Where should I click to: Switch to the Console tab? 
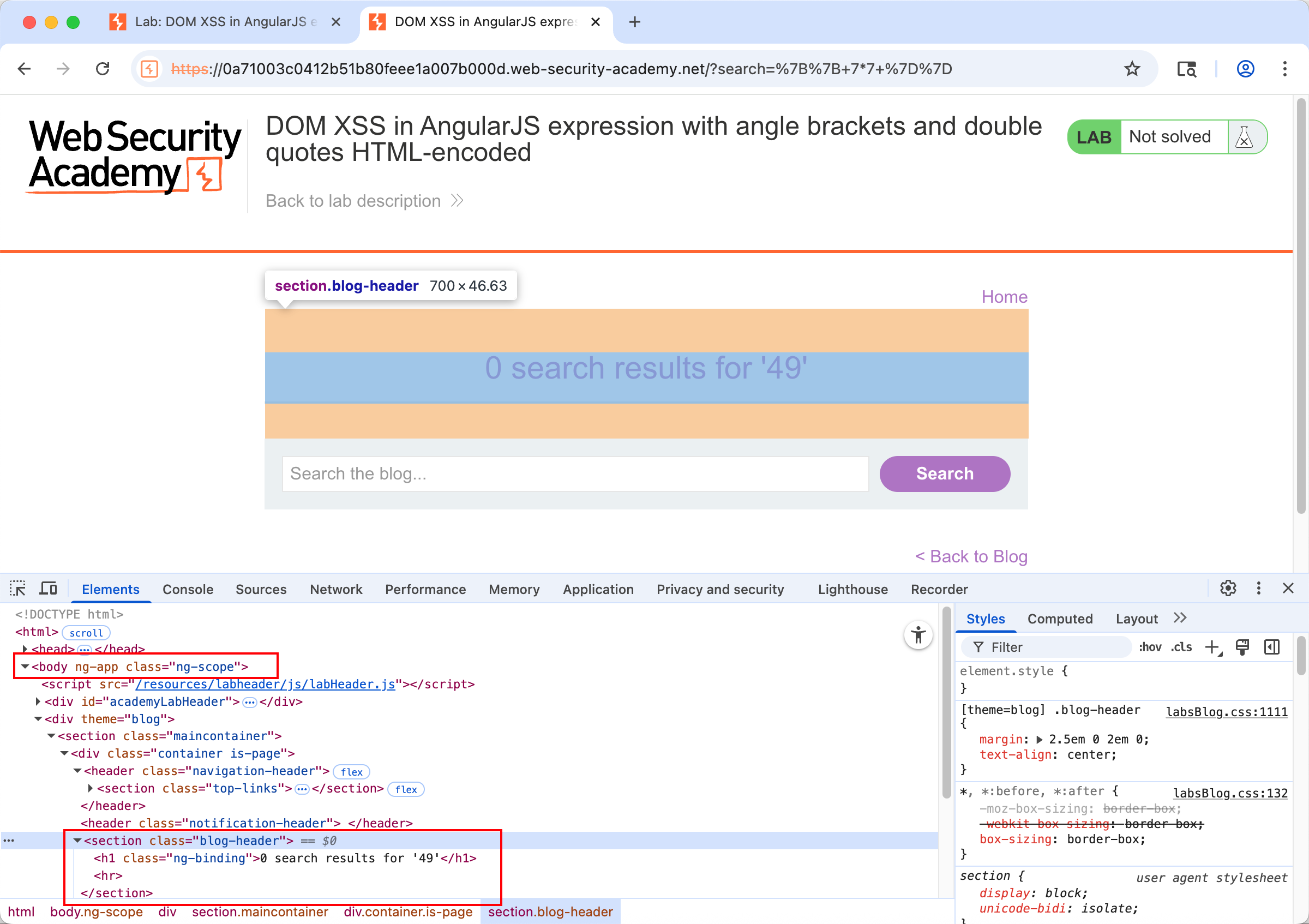(188, 590)
